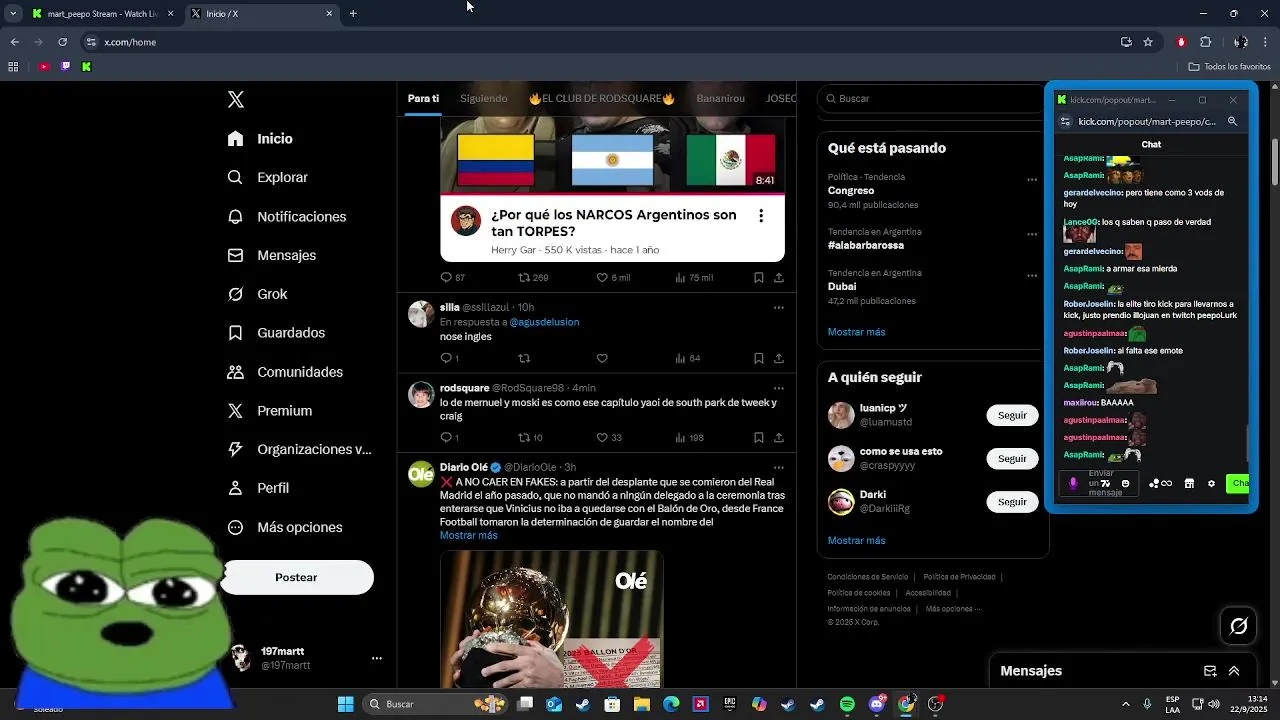Like the post with 6 mil likes
The image size is (1280, 720).
pyautogui.click(x=602, y=277)
